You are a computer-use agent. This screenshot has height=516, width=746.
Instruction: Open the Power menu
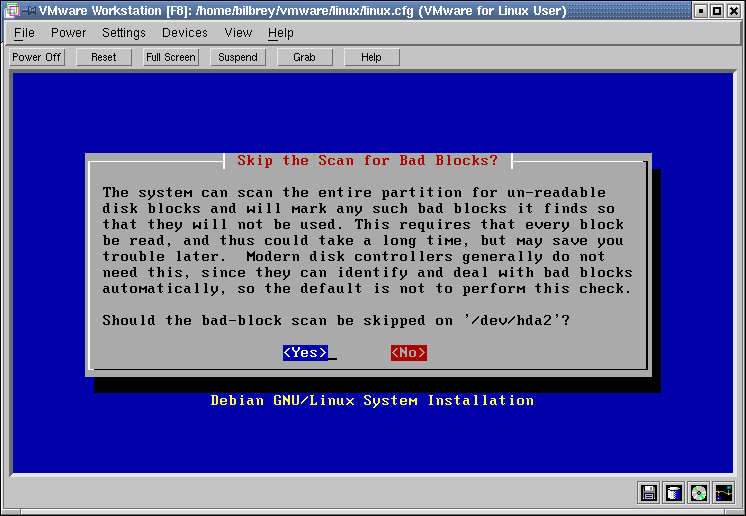(68, 33)
